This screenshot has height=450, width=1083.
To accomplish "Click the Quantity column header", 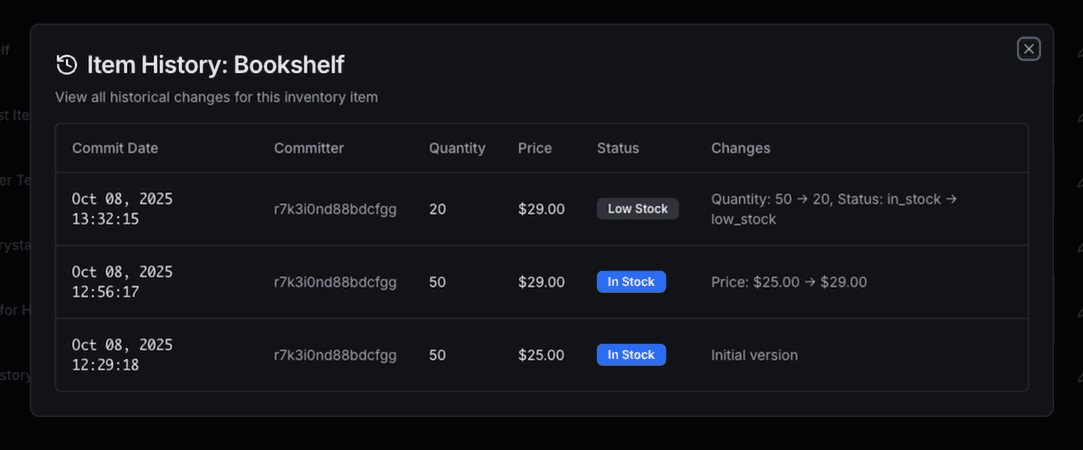I will 457,148.
